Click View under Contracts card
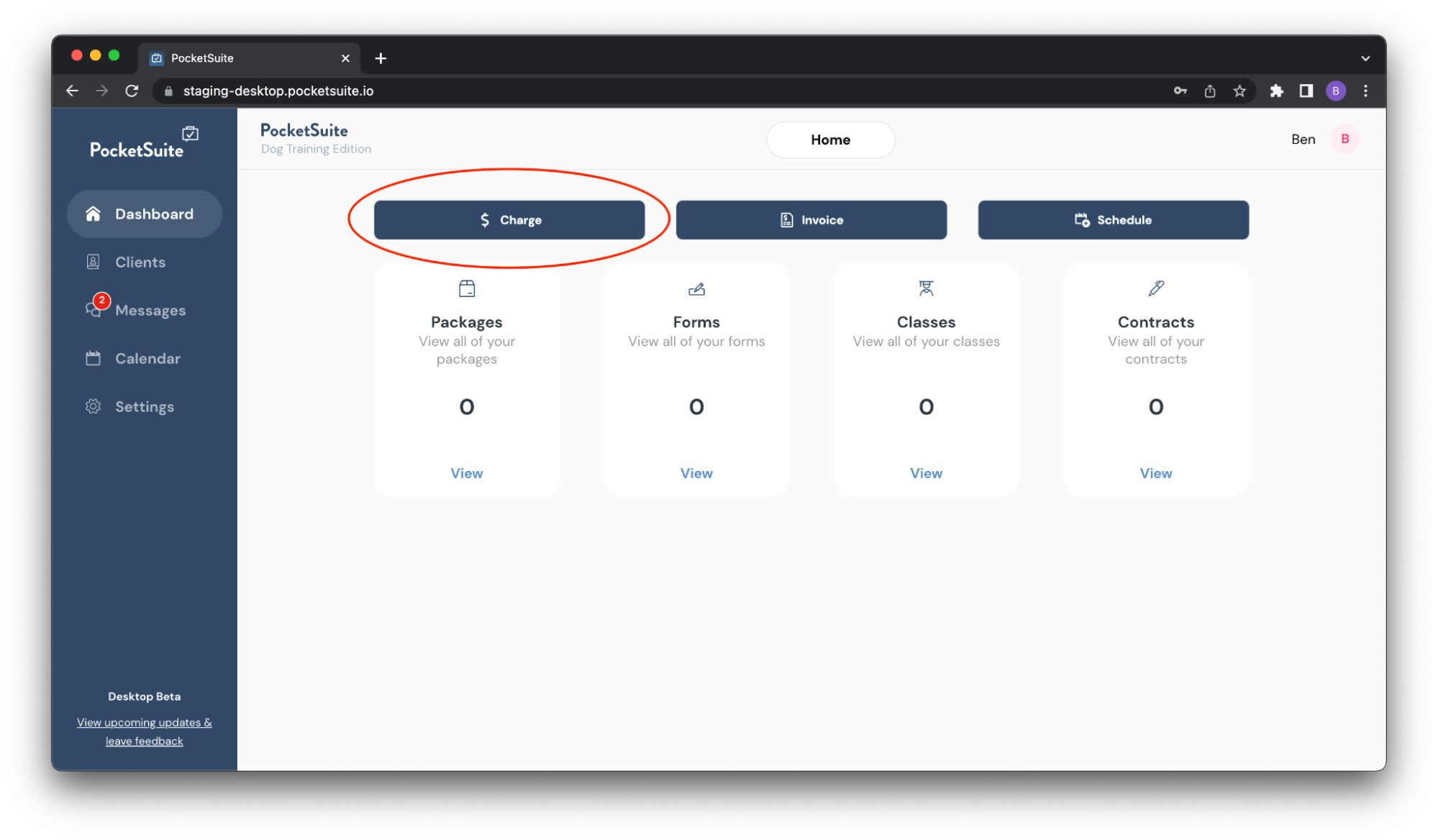Viewport: 1438px width, 840px height. click(x=1156, y=473)
